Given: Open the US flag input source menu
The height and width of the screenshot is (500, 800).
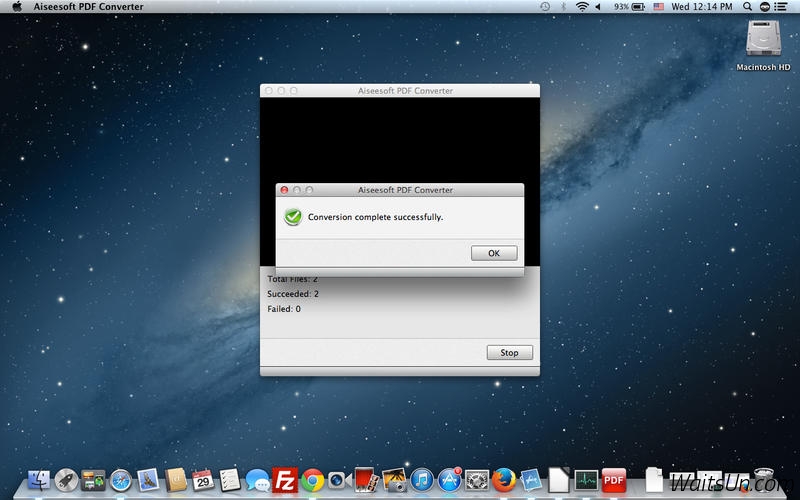Looking at the screenshot, I should (x=659, y=7).
